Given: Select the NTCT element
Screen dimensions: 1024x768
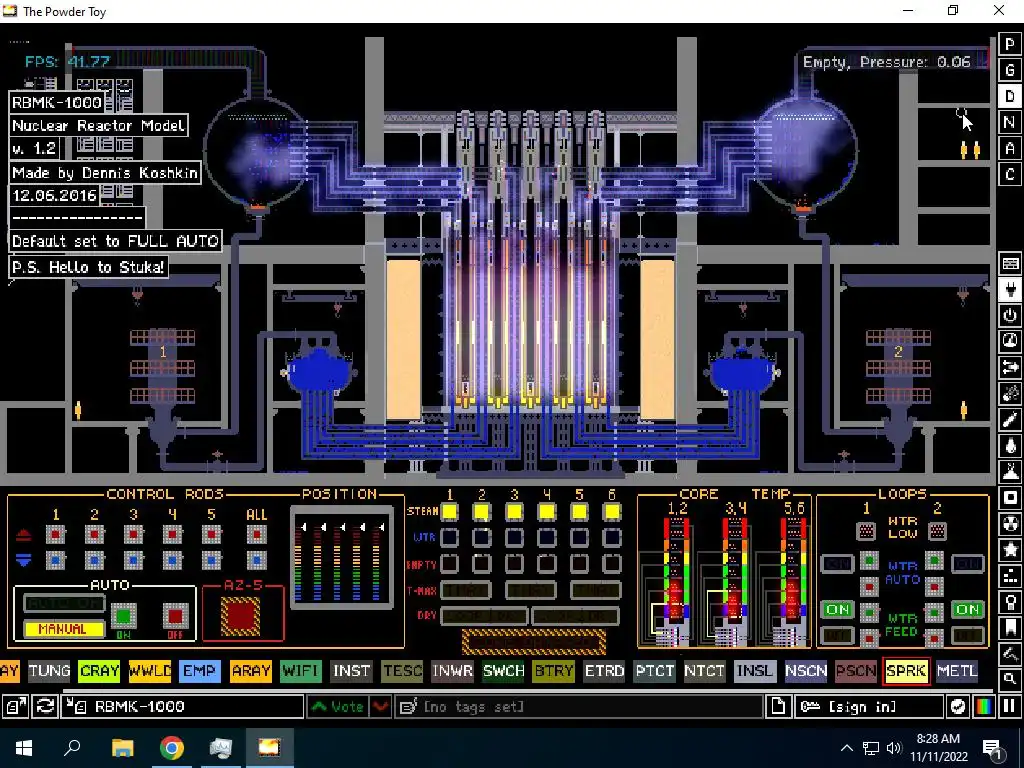Looking at the screenshot, I should pyautogui.click(x=705, y=671).
